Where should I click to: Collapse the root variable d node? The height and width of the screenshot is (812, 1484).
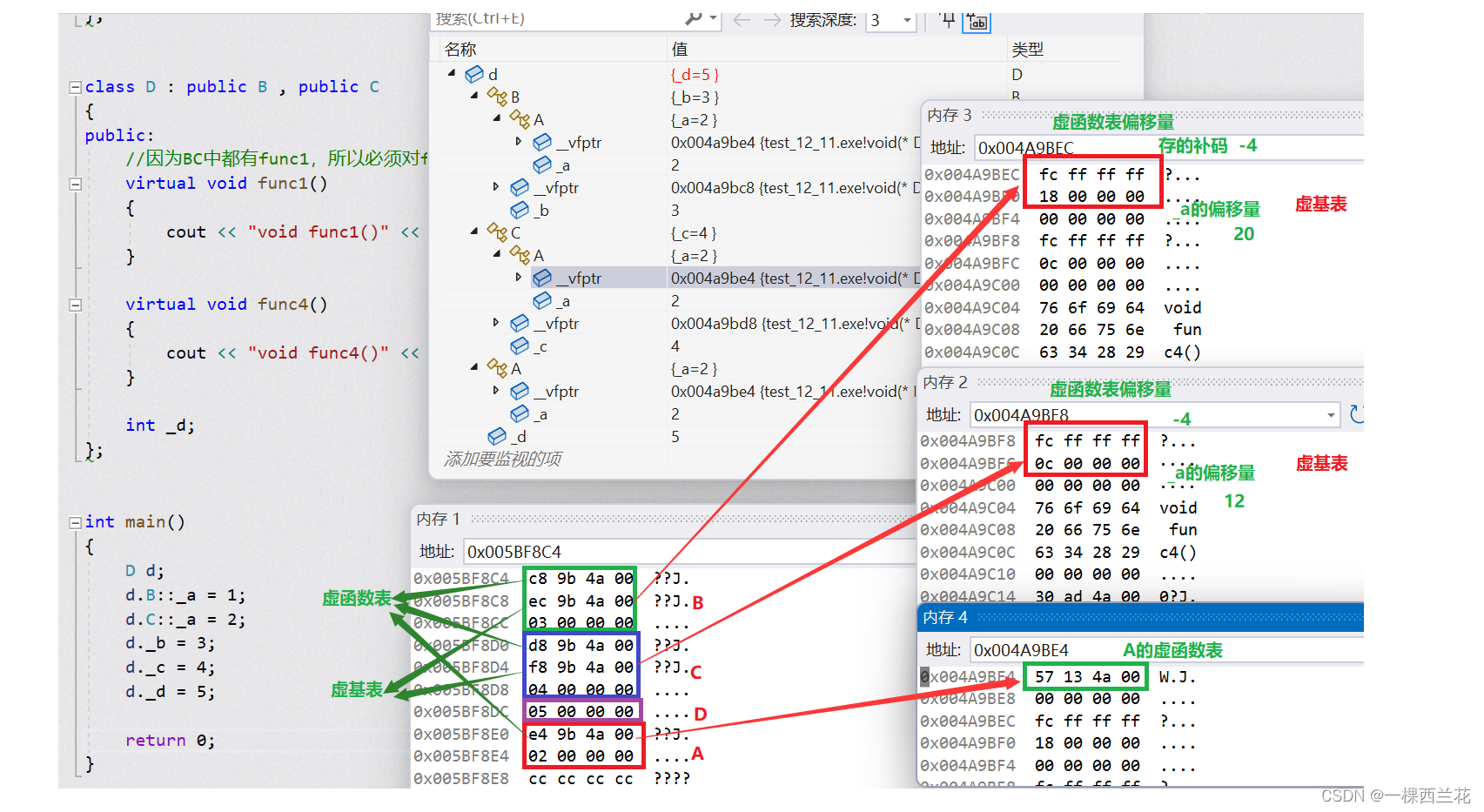point(452,73)
